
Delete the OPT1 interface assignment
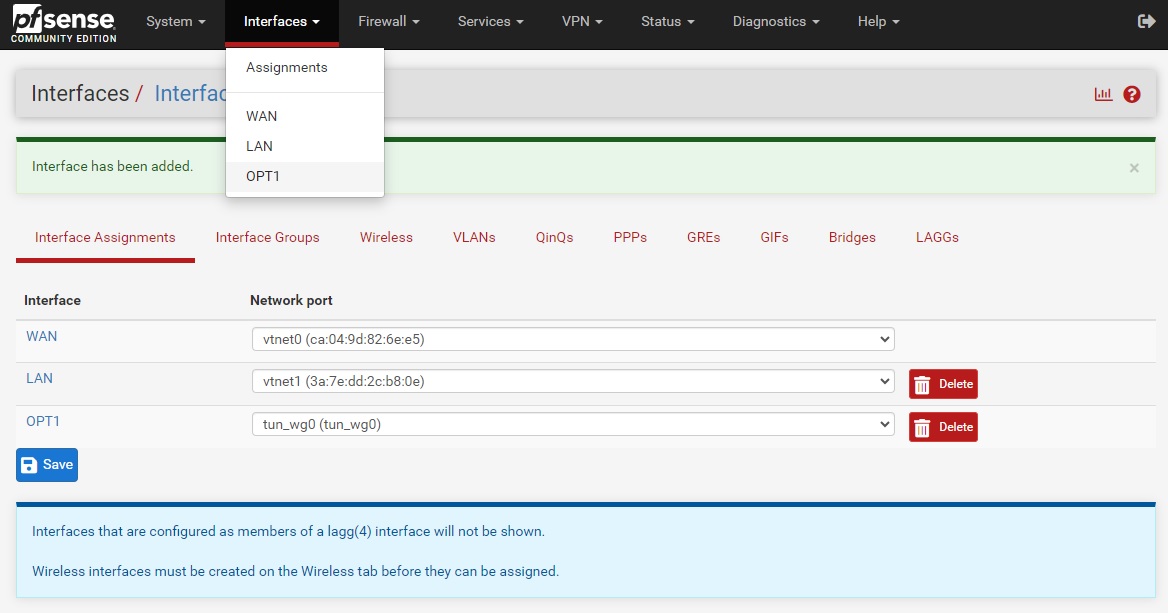(x=942, y=427)
